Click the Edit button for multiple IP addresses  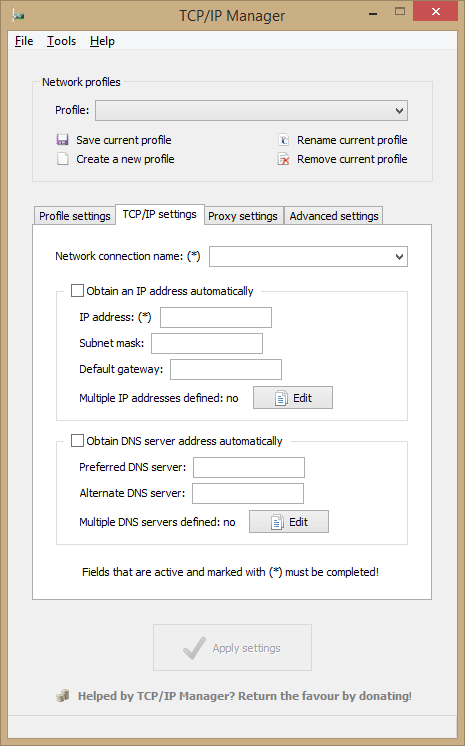click(293, 398)
